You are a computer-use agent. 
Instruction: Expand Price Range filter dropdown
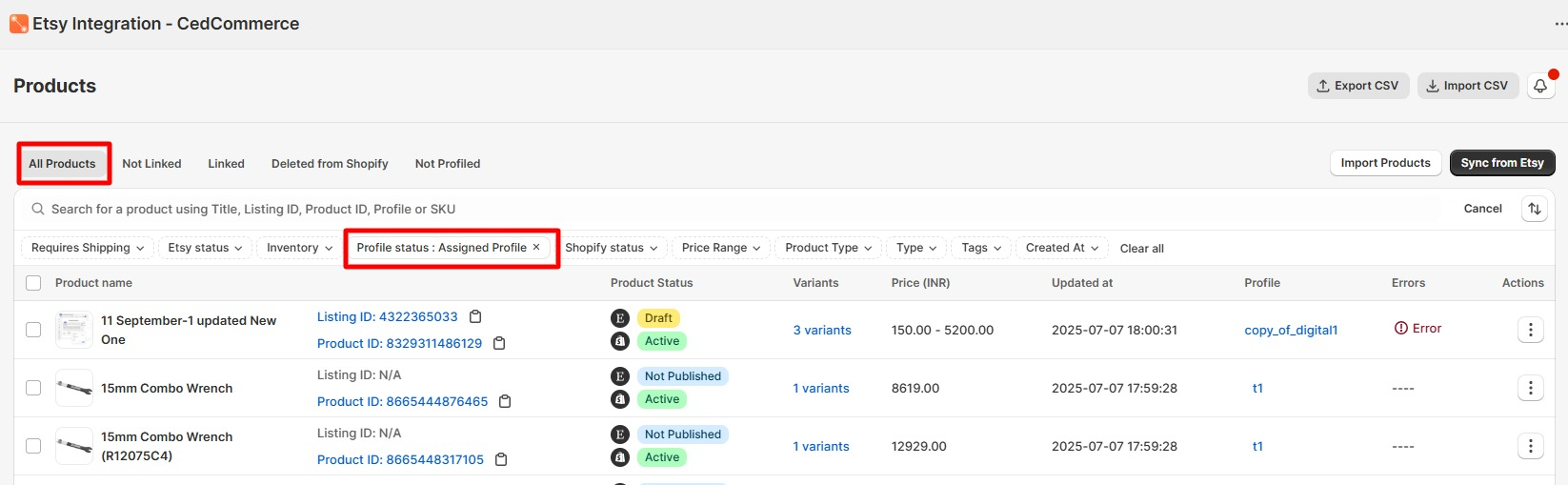pos(721,248)
